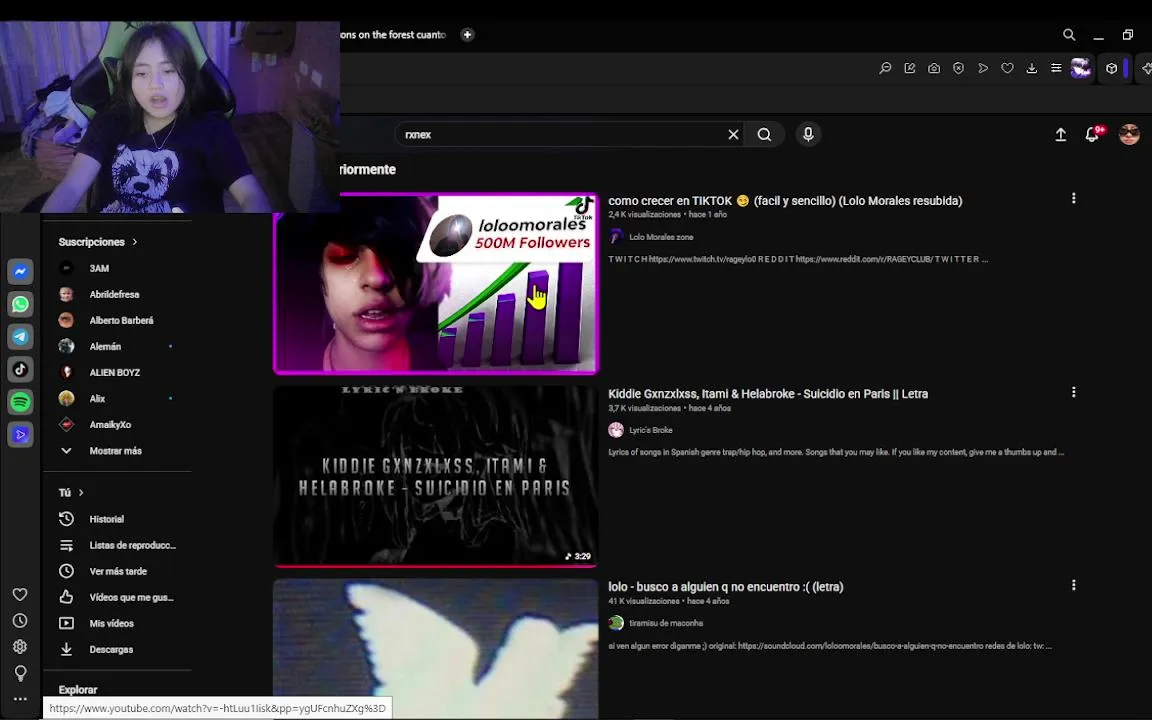Click the send arrow icon in the browser toolbar
The width and height of the screenshot is (1152, 720).
[983, 68]
